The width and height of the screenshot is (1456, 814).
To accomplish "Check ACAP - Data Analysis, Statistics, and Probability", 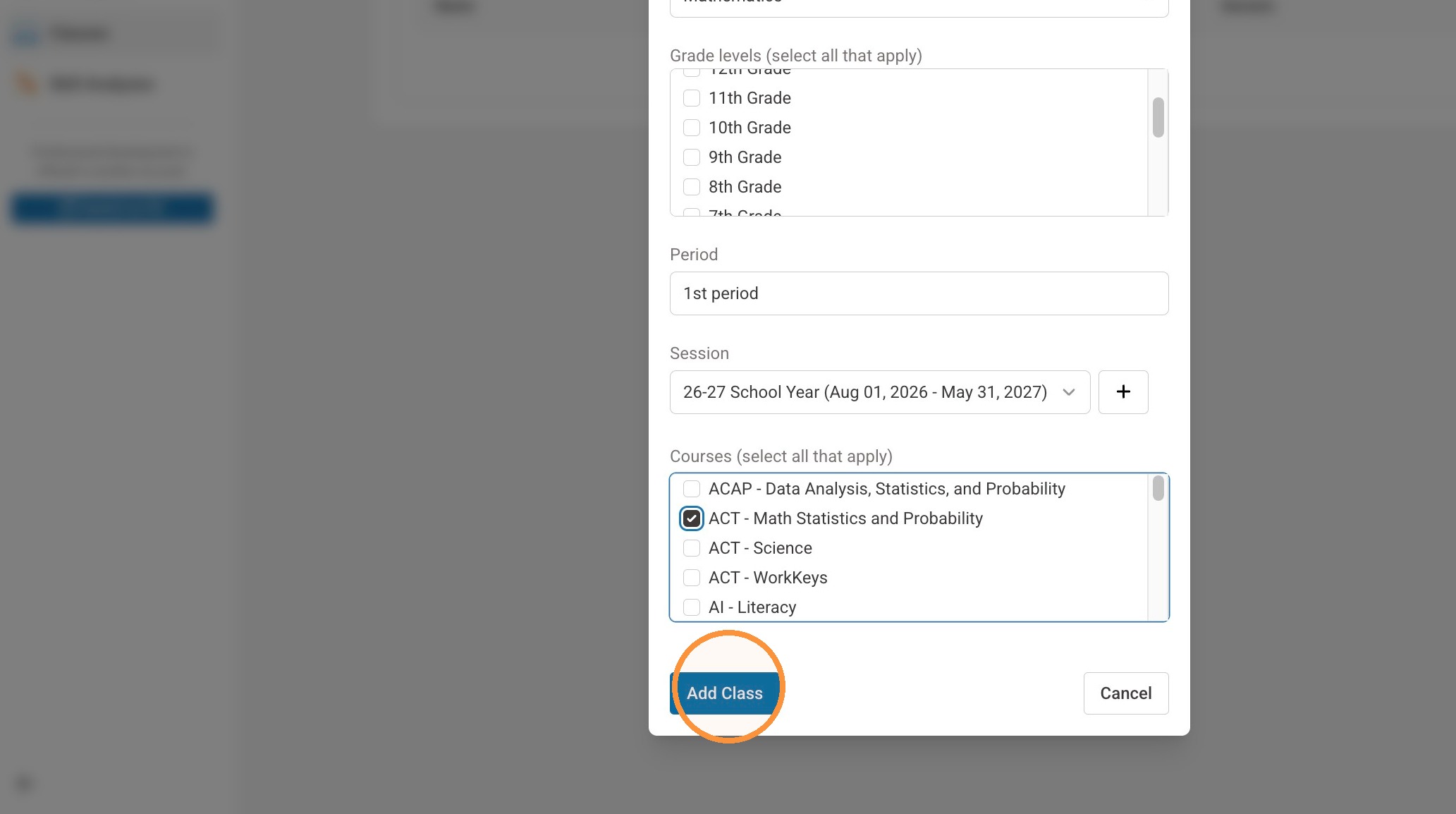I will pos(692,489).
